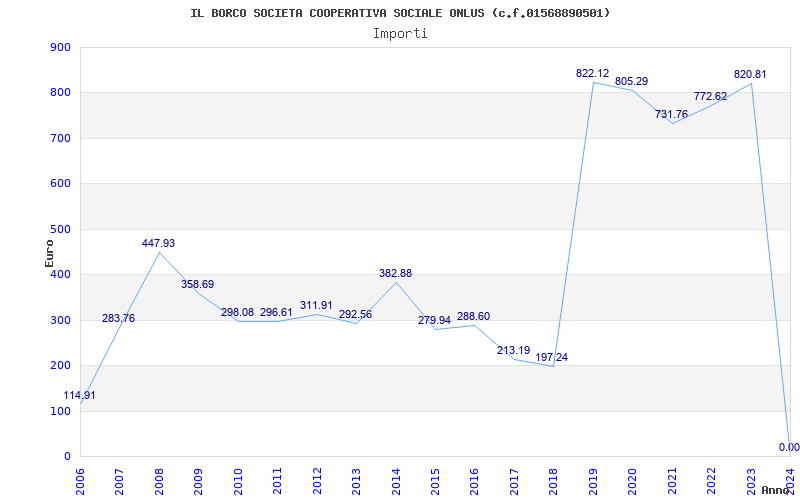
Task: Click x-axis year 2023
Action: 752,481
